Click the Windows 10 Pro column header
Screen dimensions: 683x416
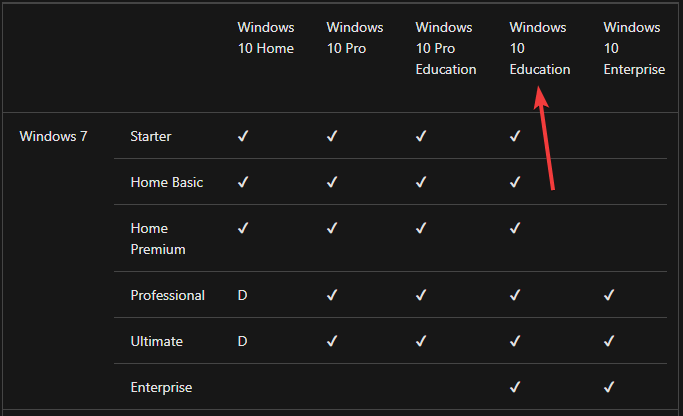coord(355,38)
